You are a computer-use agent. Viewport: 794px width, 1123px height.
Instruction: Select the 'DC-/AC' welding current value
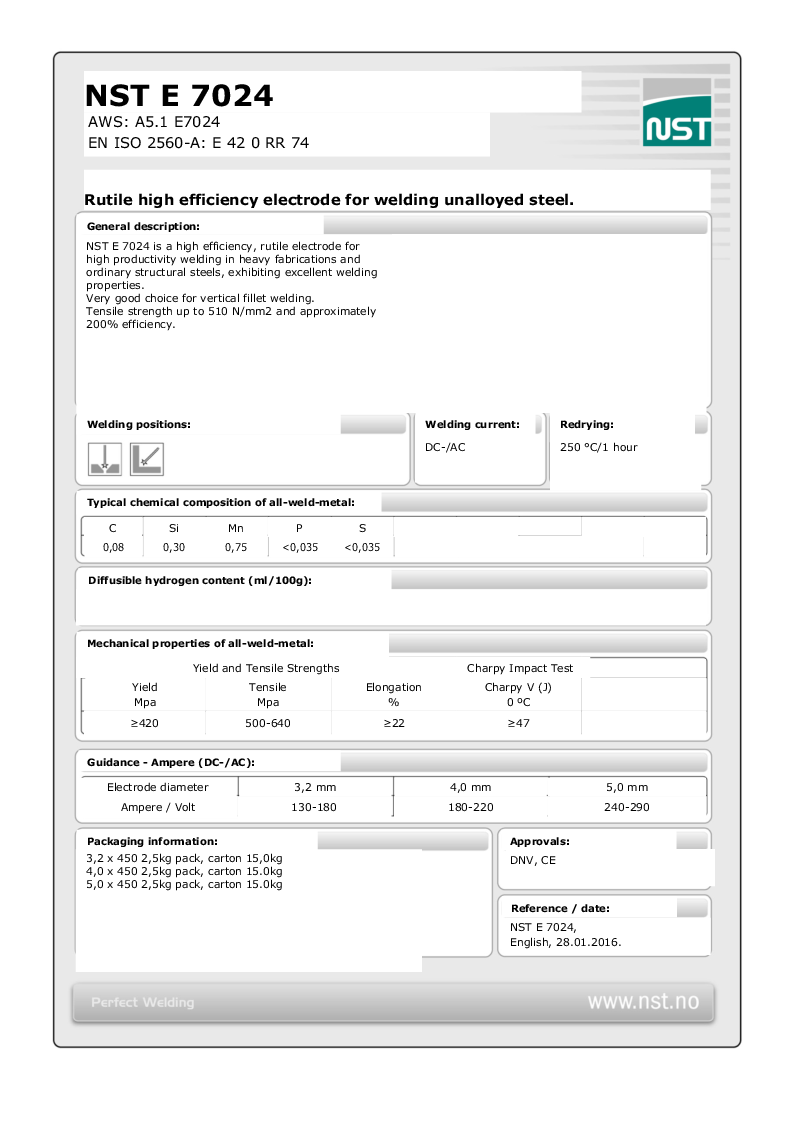tap(445, 447)
